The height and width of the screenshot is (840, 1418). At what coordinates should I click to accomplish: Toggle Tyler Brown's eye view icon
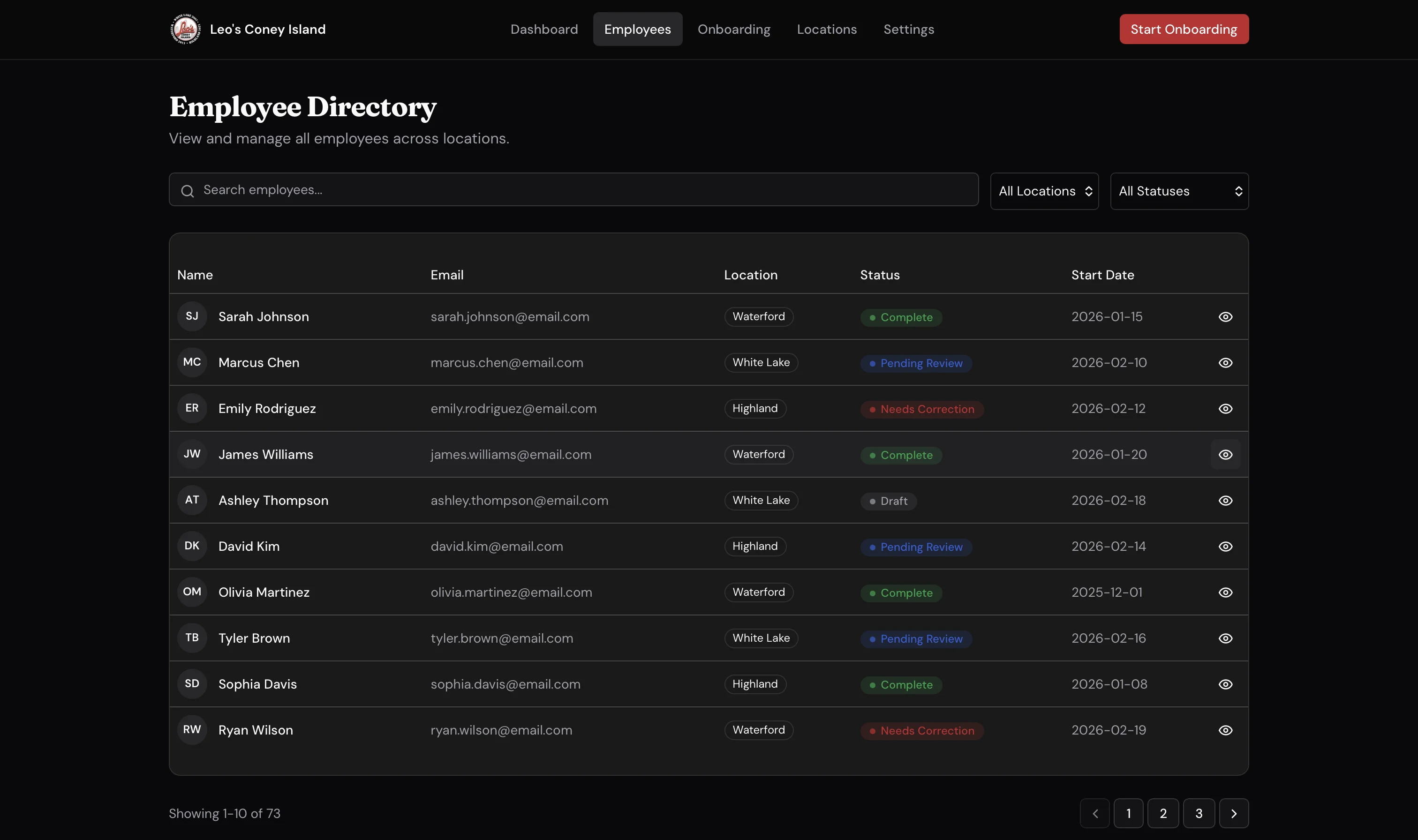(x=1226, y=638)
